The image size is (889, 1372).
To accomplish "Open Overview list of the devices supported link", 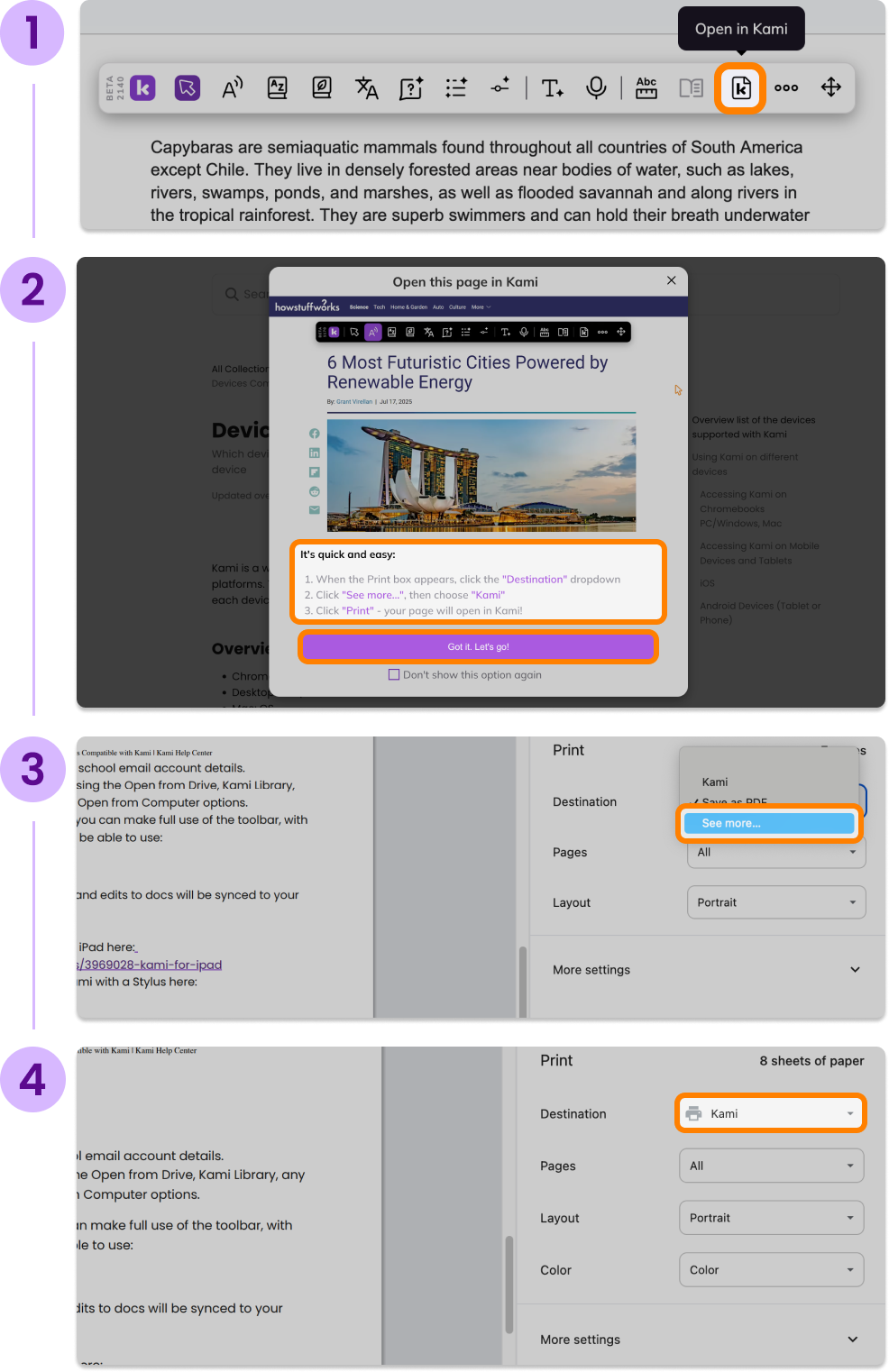I will coord(754,427).
